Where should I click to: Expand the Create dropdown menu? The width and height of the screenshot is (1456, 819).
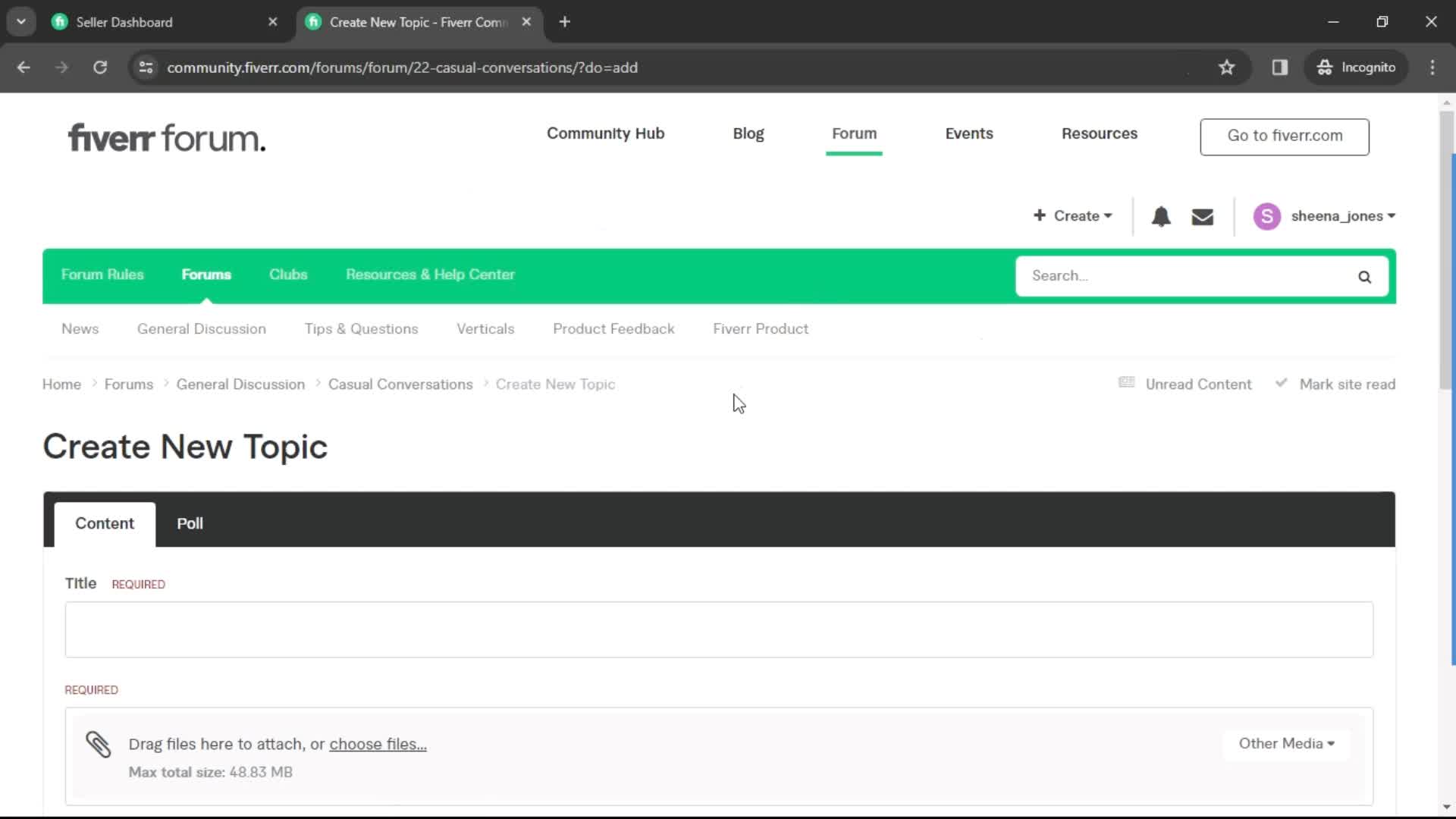(1072, 216)
